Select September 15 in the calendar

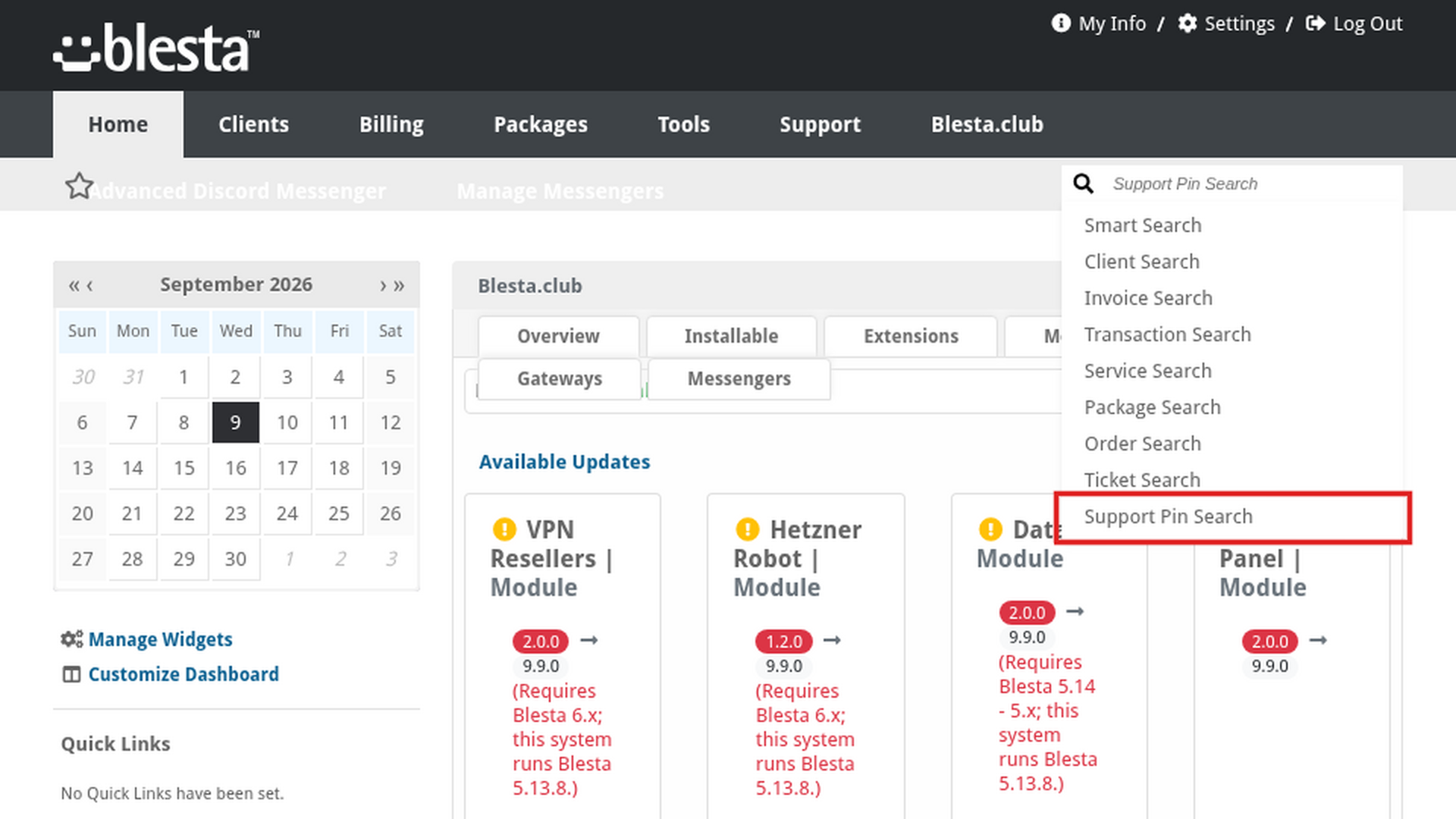click(184, 468)
